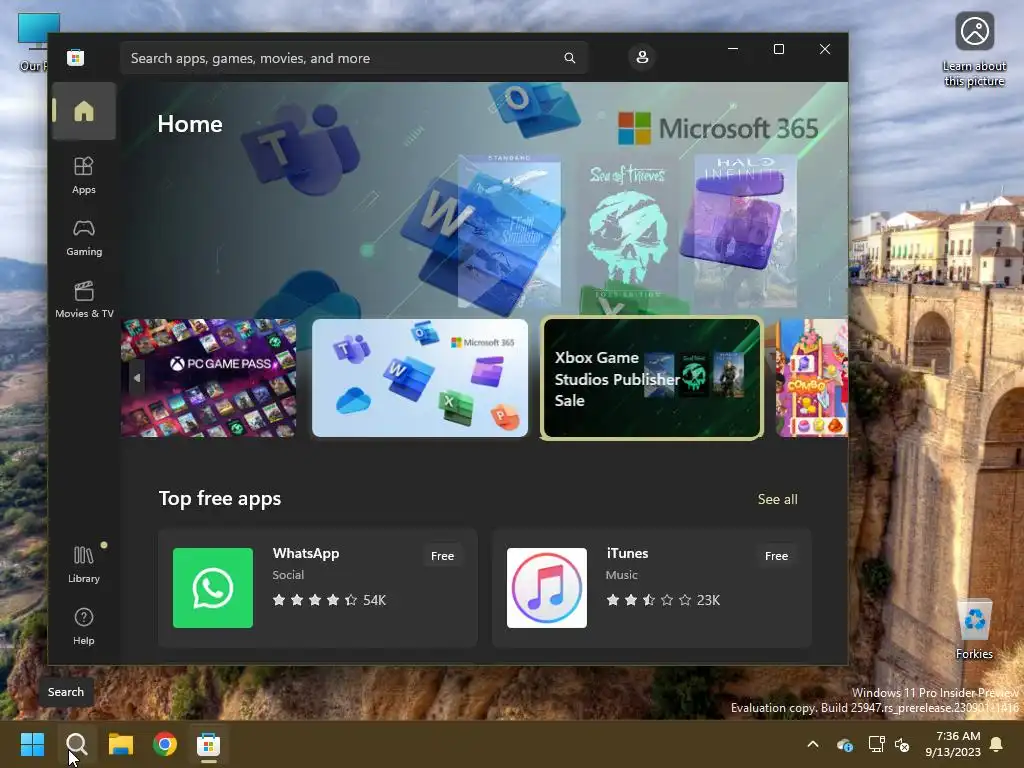The width and height of the screenshot is (1024, 768).
Task: Open the Library page
Action: [x=84, y=564]
